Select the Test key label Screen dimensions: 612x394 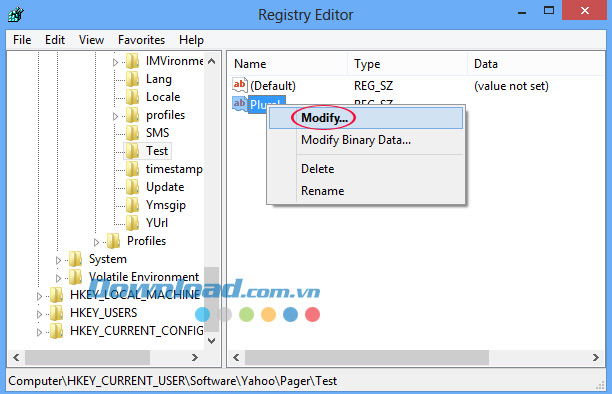point(157,151)
